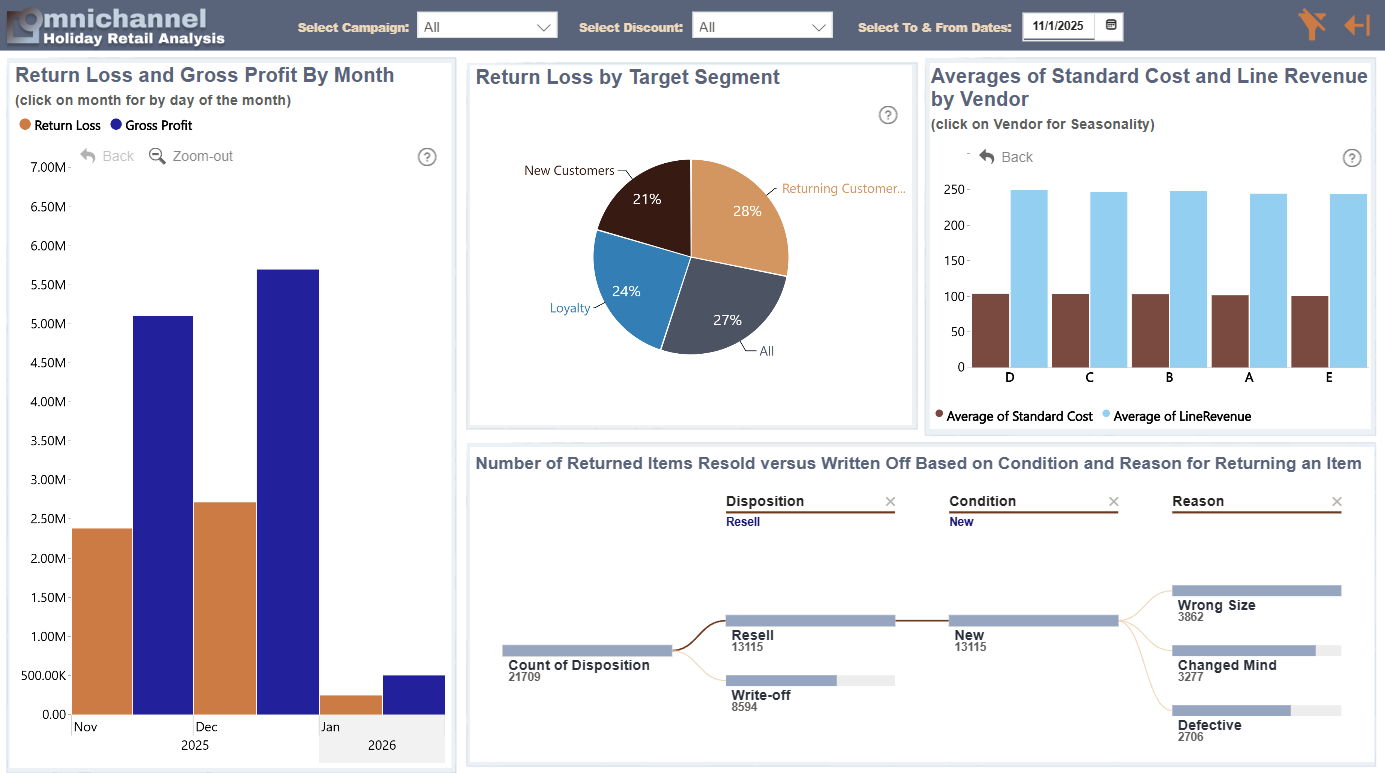1385x773 pixels.
Task: Click the from-date input field 11/1/2025
Action: tap(1058, 26)
